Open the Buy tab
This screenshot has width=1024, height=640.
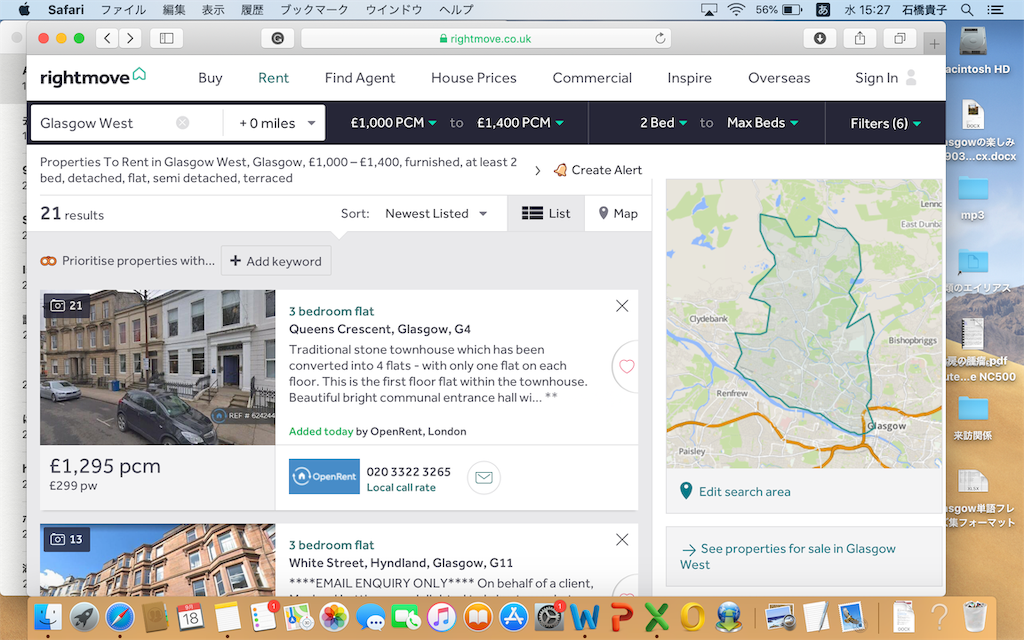click(x=210, y=78)
